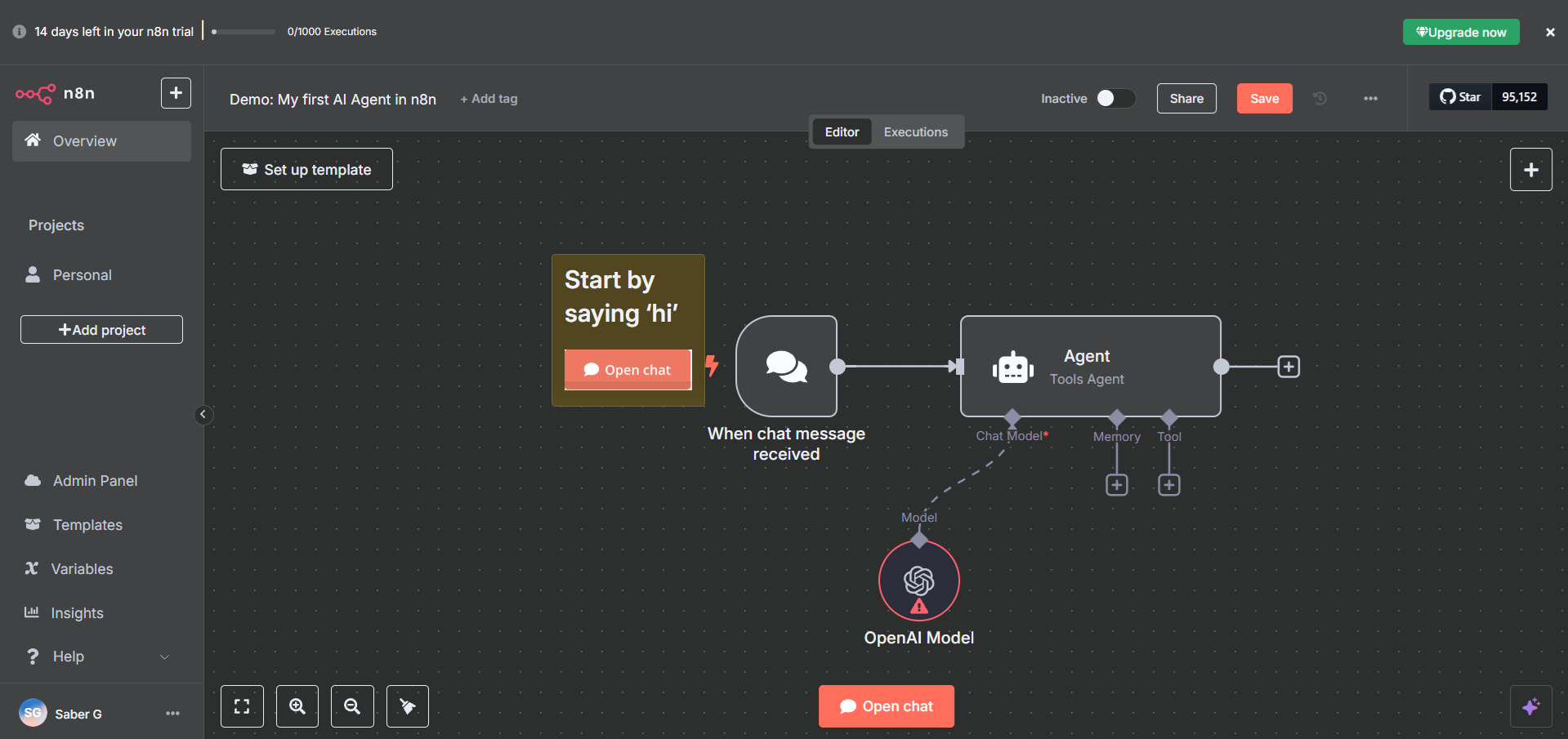Zoom out on the canvas
The height and width of the screenshot is (739, 1568).
click(x=352, y=706)
